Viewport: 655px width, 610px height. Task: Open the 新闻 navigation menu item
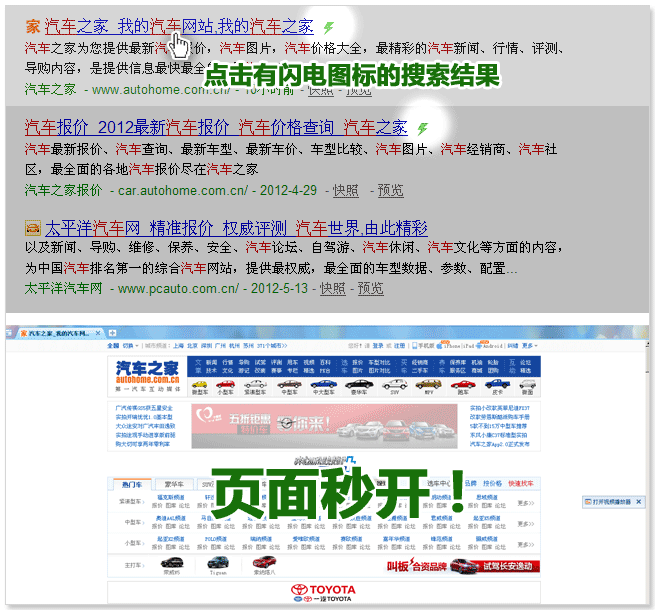coord(211,362)
